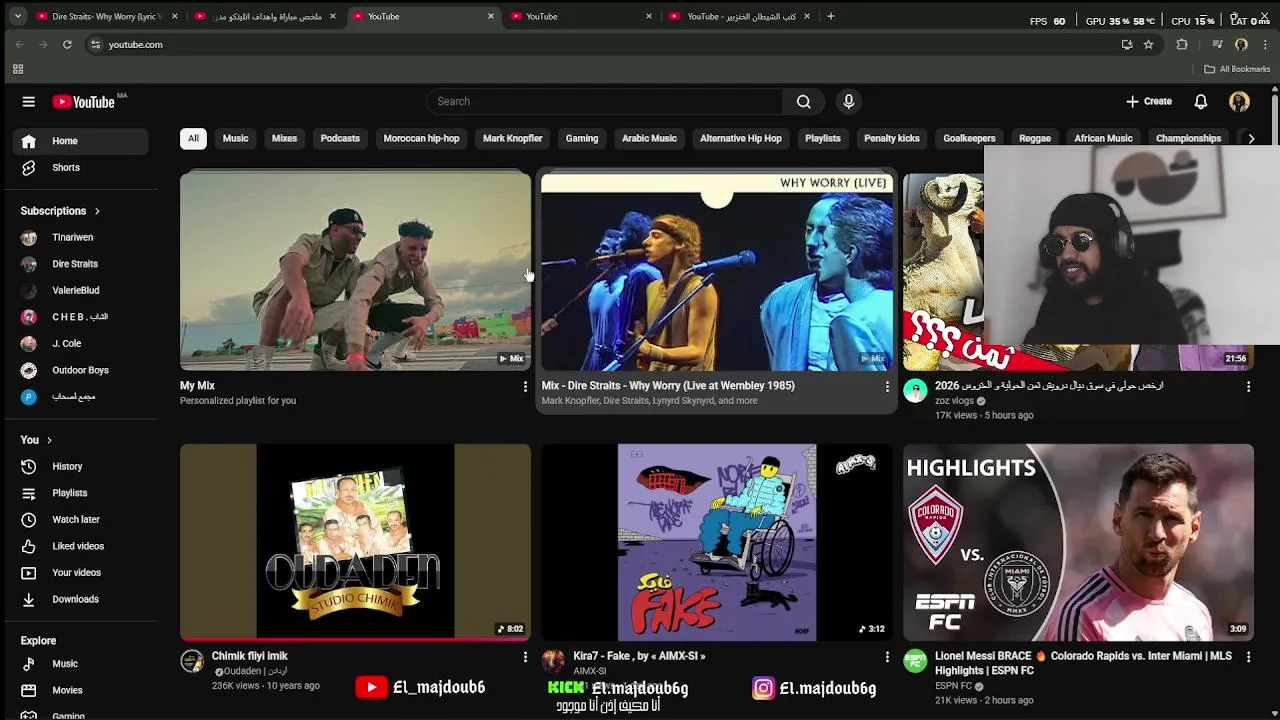Open Tinariwen subscription channel
Screen dimensions: 1280x720
(80, 237)
